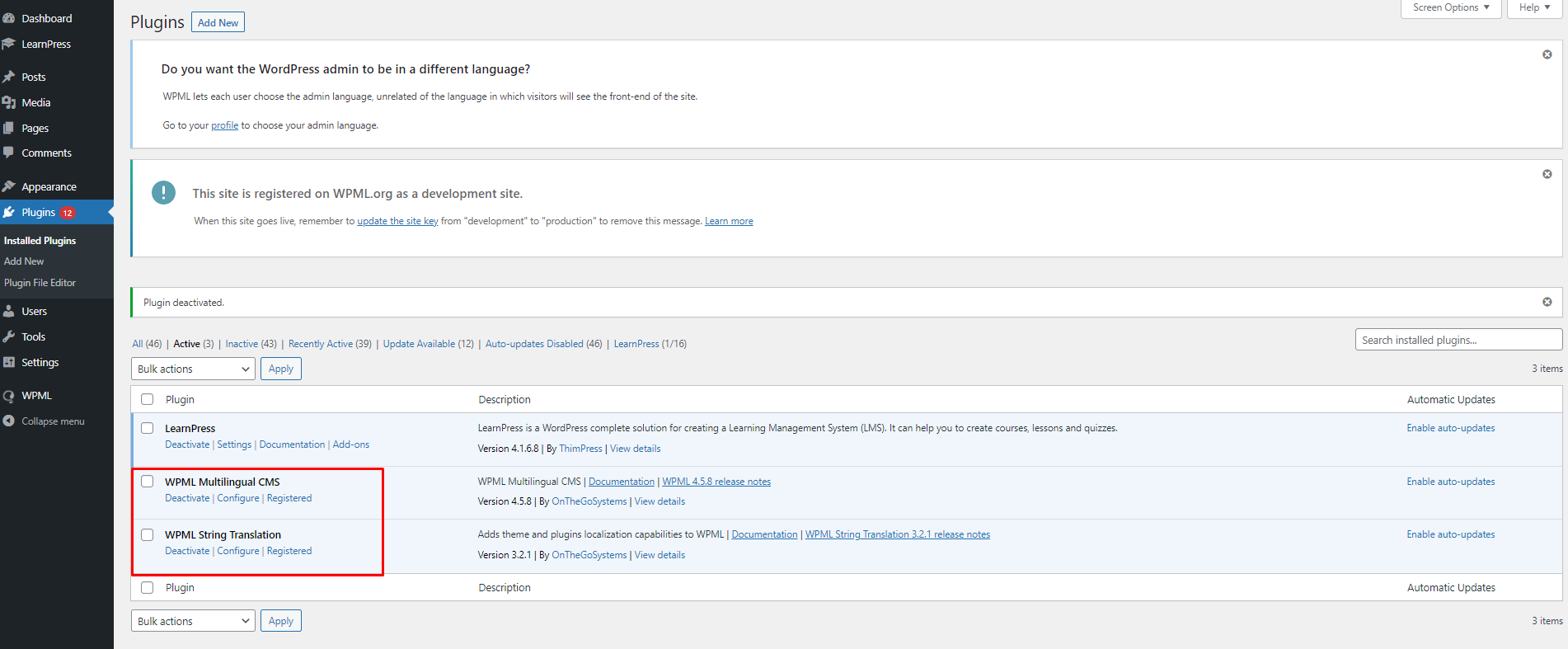The height and width of the screenshot is (649, 1568).
Task: Open String Translation 3.2.1 release notes
Action: coord(898,534)
